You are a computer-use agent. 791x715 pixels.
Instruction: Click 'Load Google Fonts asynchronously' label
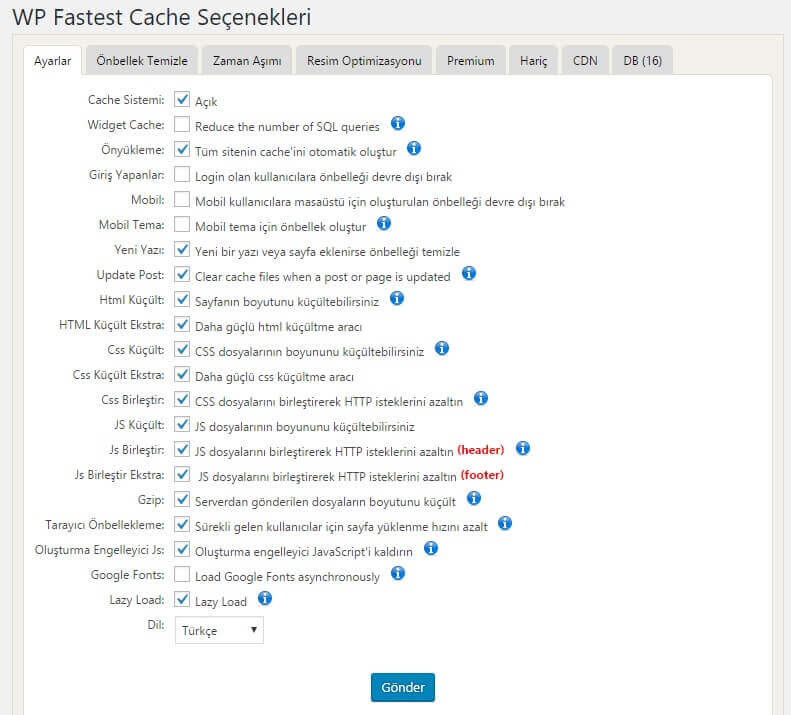287,577
